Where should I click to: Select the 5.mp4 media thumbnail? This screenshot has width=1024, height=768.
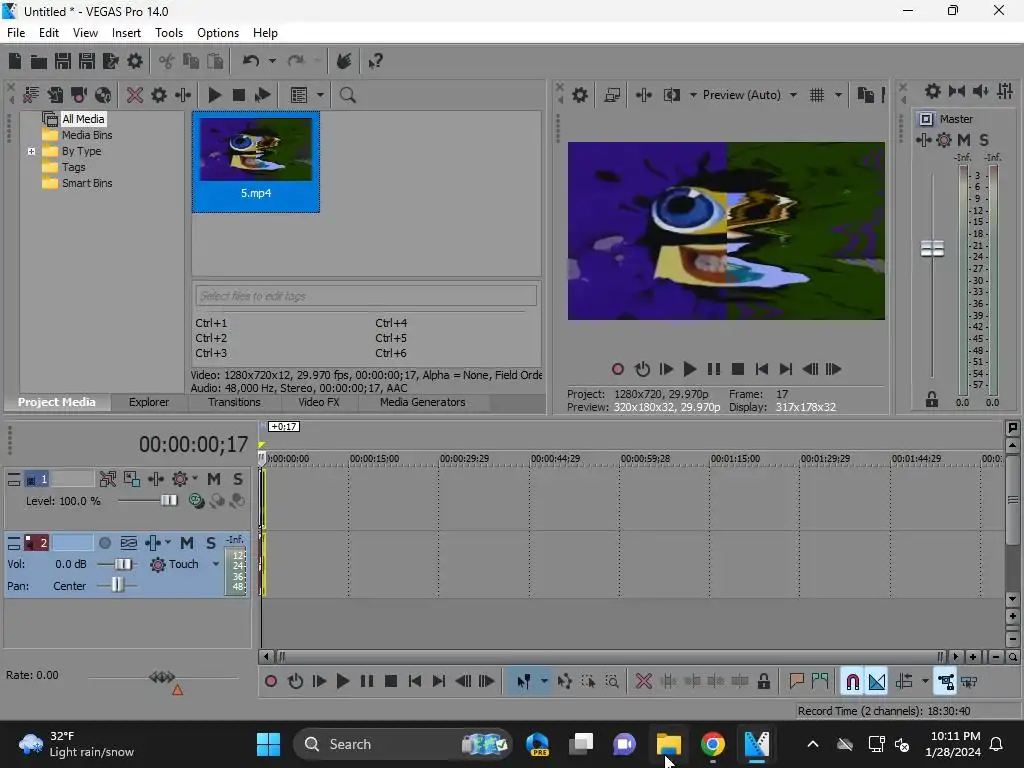tap(256, 161)
